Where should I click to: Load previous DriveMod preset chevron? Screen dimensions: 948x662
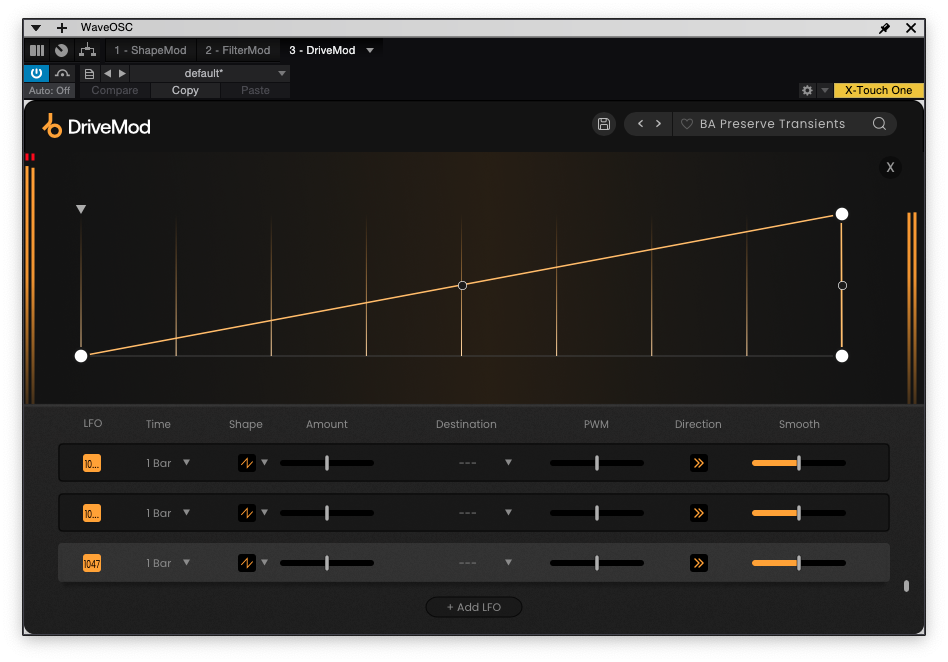[x=640, y=123]
